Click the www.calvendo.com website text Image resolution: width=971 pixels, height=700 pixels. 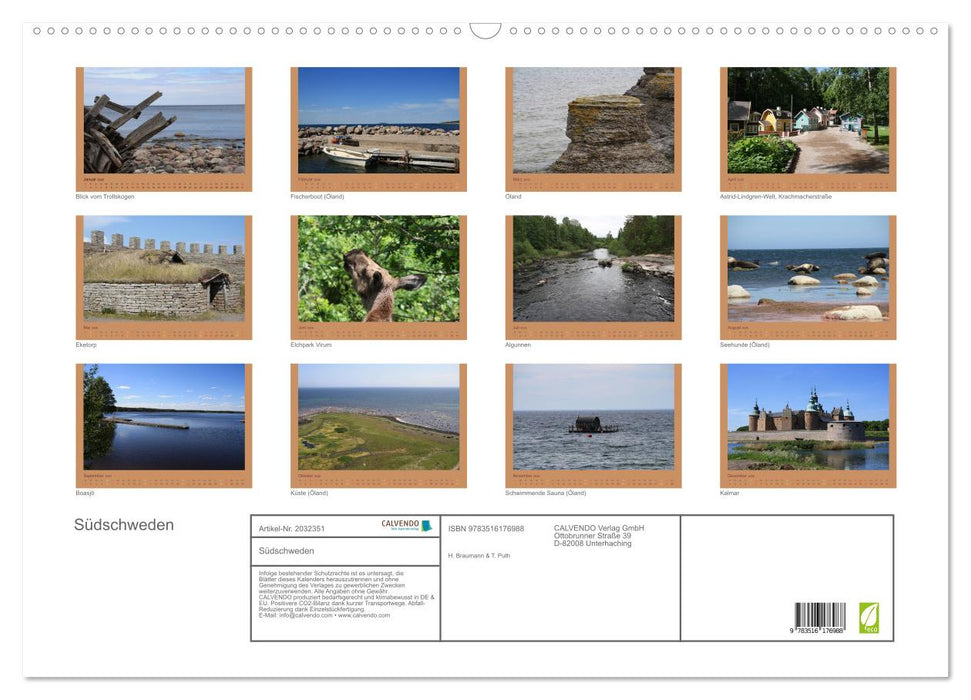point(364,615)
